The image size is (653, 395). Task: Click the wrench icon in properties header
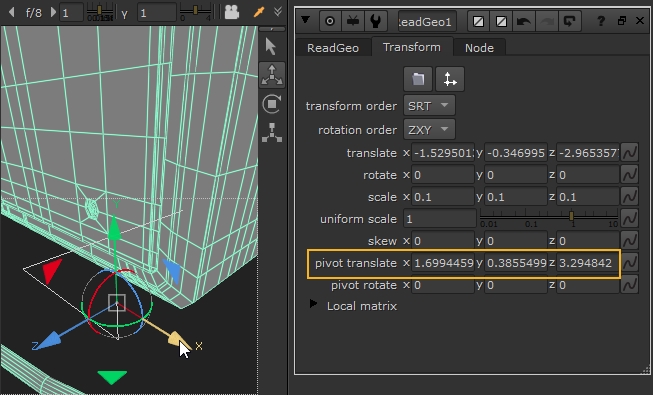[376, 21]
